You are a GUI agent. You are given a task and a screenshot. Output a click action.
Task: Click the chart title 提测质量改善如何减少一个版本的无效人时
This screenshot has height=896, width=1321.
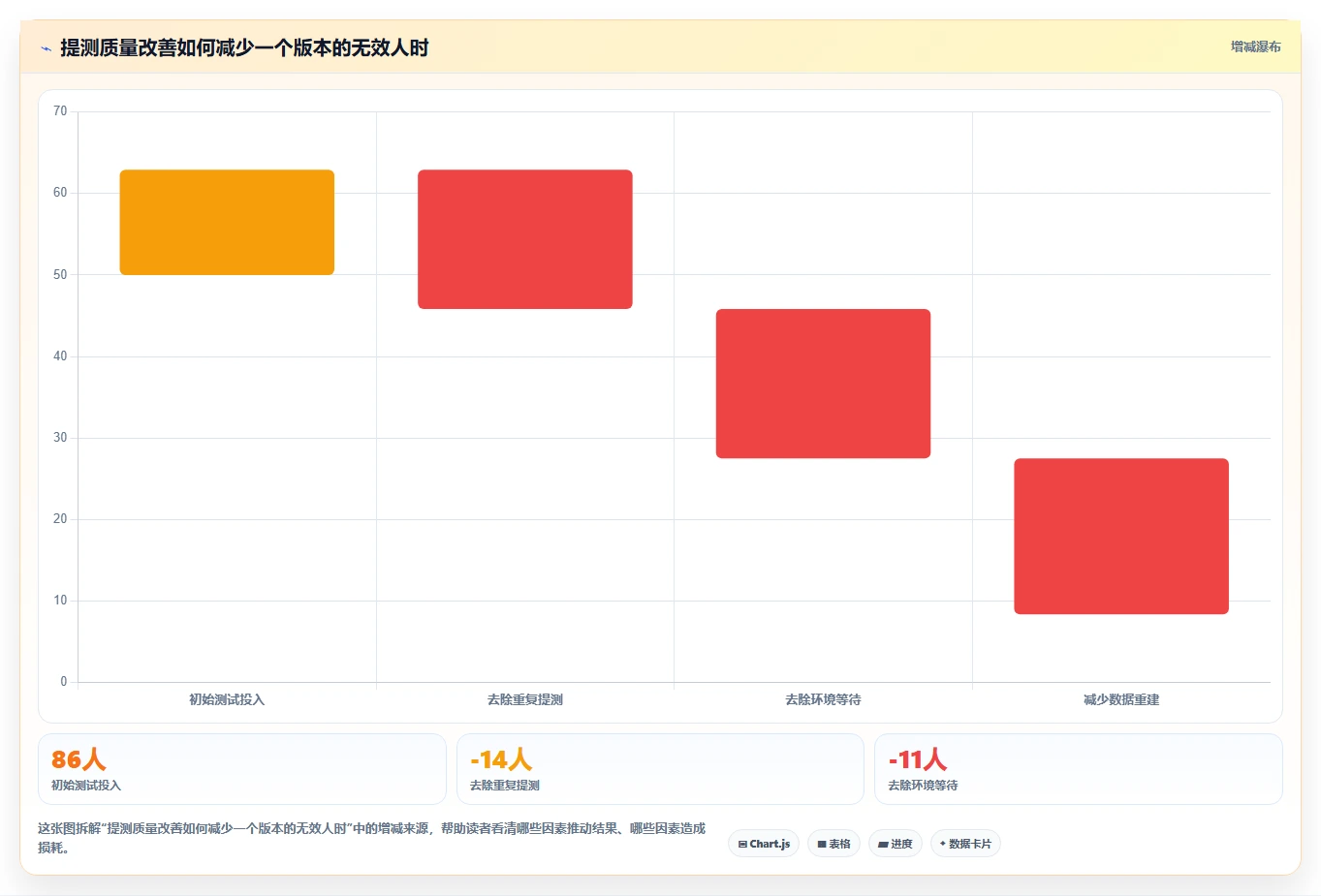244,47
